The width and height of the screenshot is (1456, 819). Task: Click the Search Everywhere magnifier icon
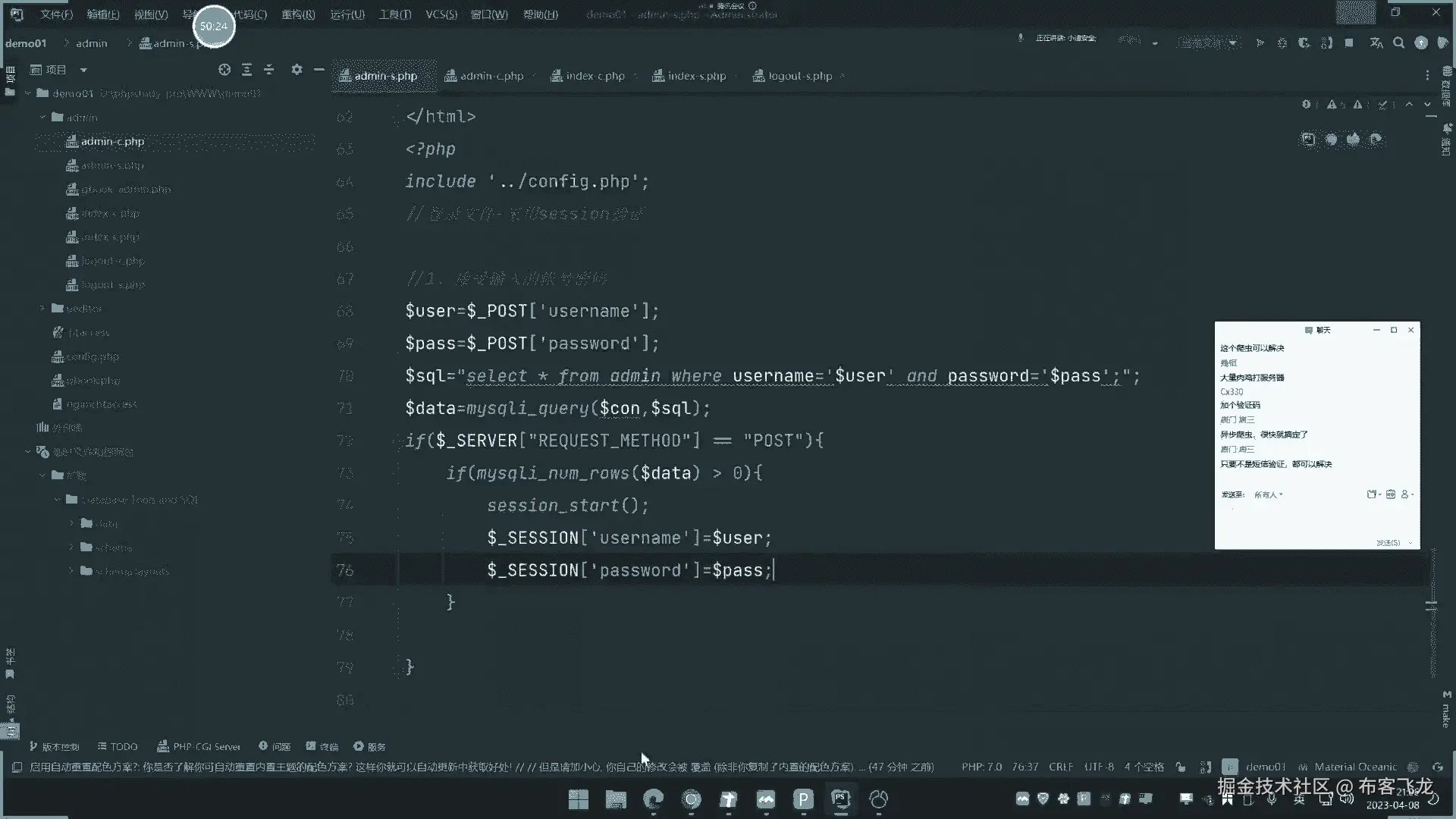click(1398, 43)
